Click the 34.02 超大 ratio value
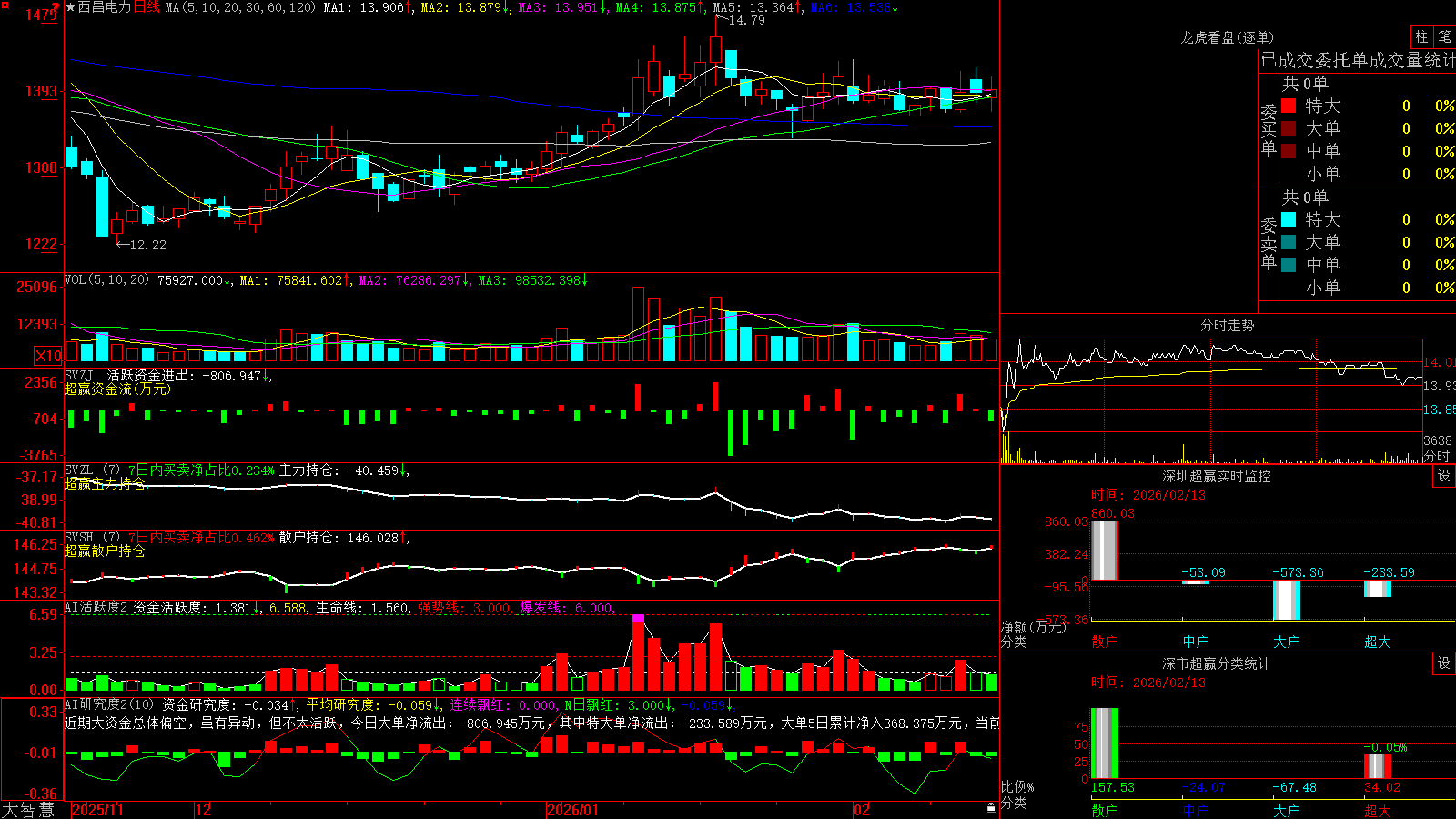 (1382, 787)
